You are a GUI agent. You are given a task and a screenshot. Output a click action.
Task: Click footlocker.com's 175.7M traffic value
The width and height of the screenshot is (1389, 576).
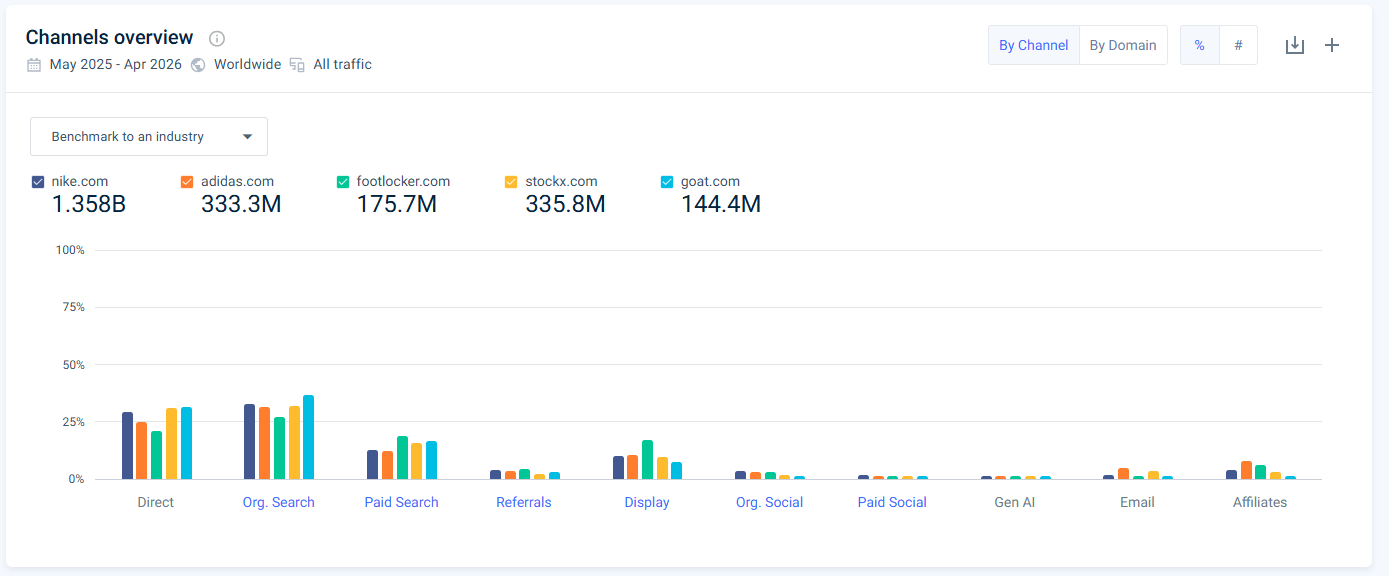(397, 205)
